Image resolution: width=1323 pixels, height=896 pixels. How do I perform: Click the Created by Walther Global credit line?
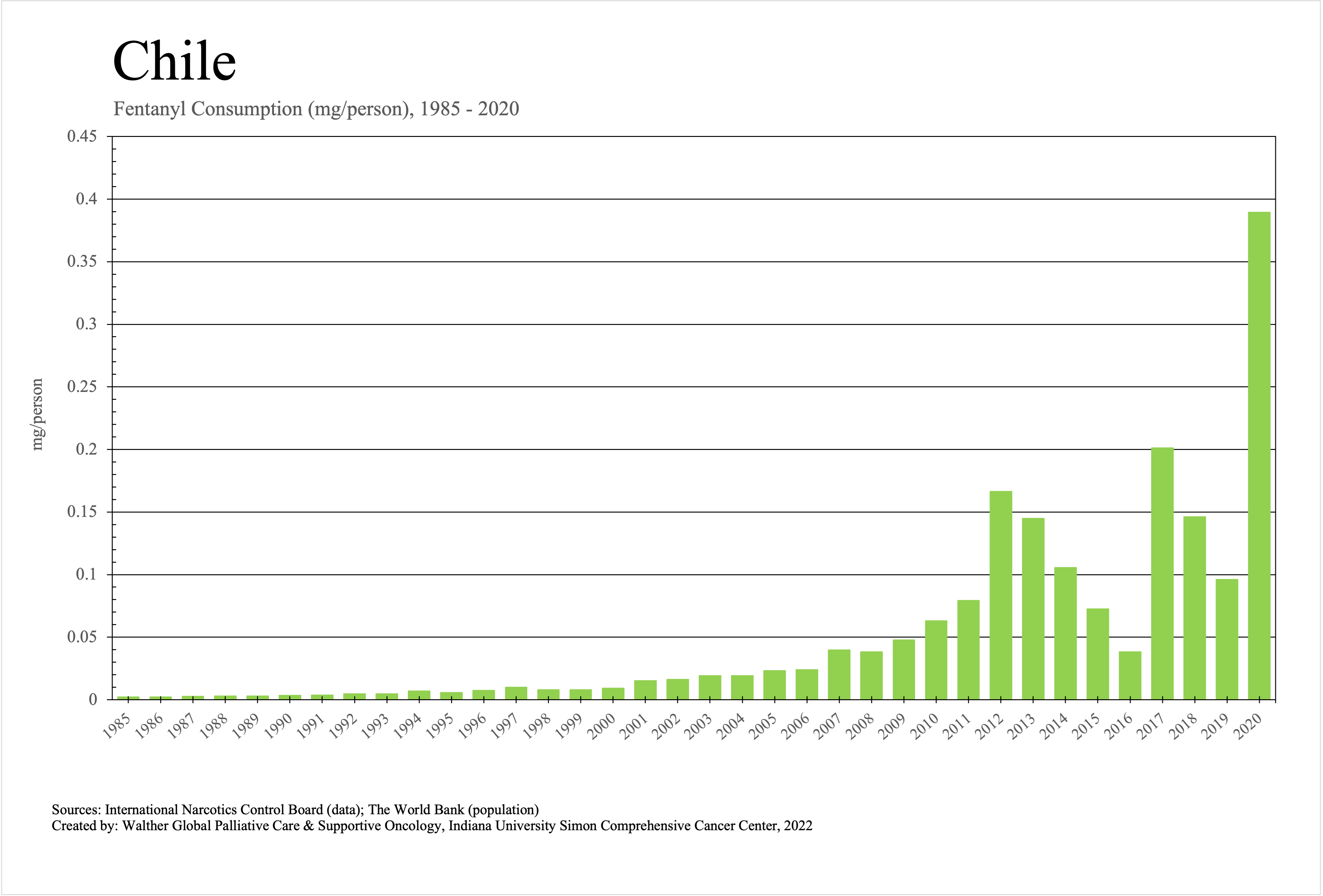432,826
